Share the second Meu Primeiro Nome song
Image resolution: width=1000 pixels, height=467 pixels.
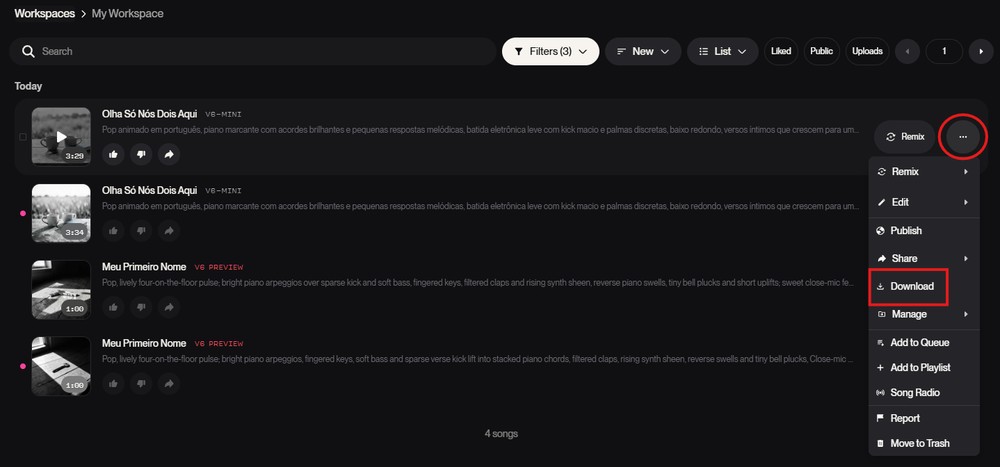pos(169,383)
